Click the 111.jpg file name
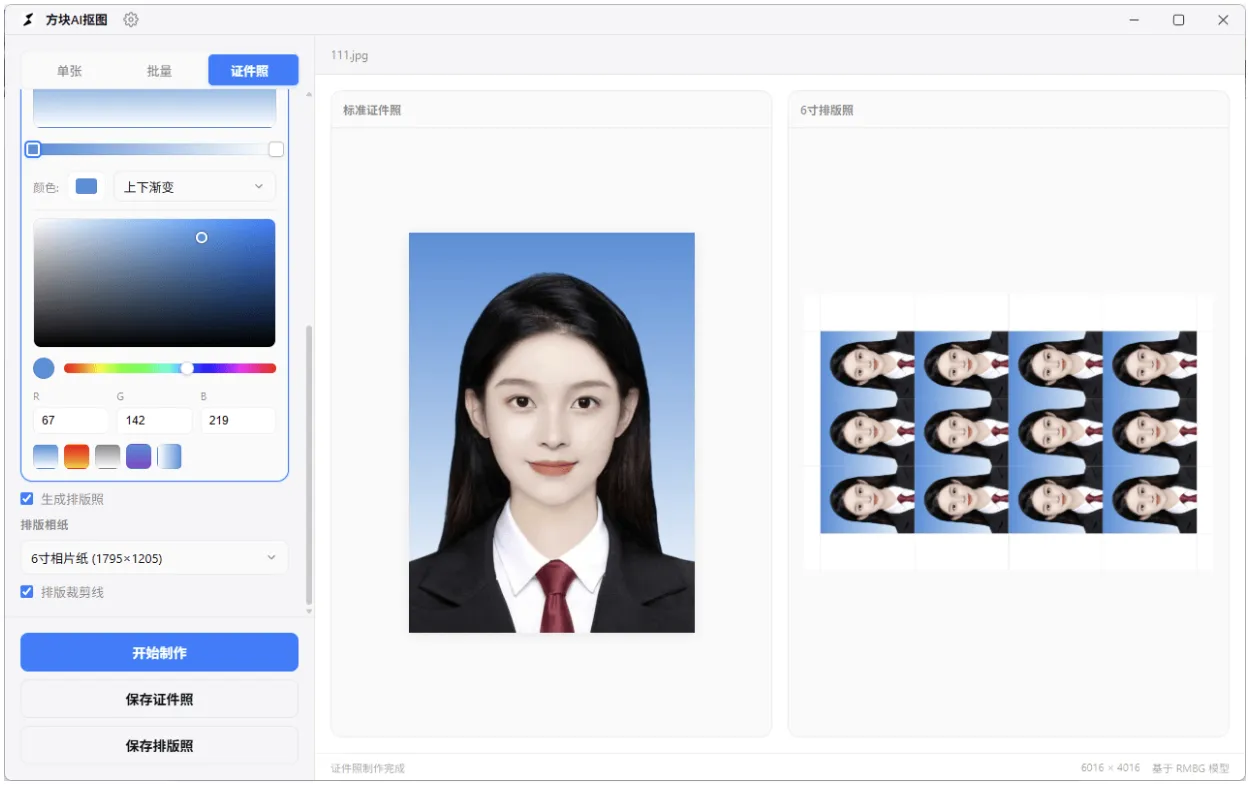The image size is (1248, 787). click(349, 55)
